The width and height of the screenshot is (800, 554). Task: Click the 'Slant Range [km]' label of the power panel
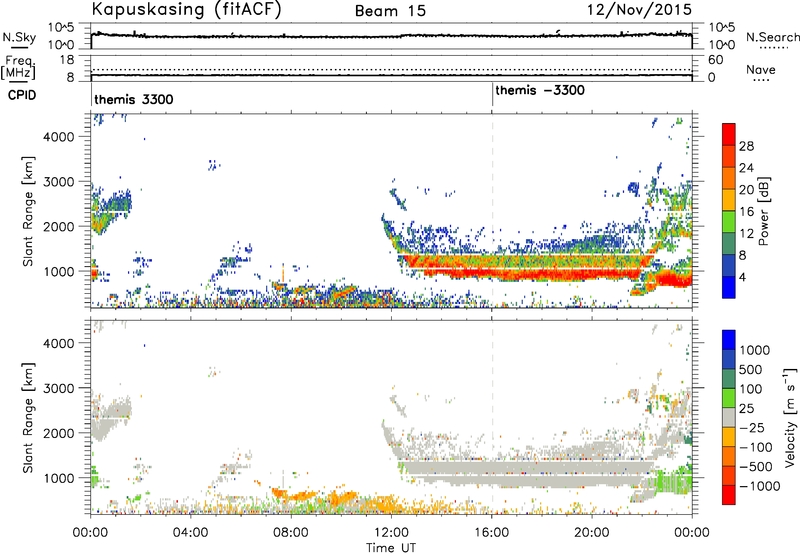pos(28,211)
